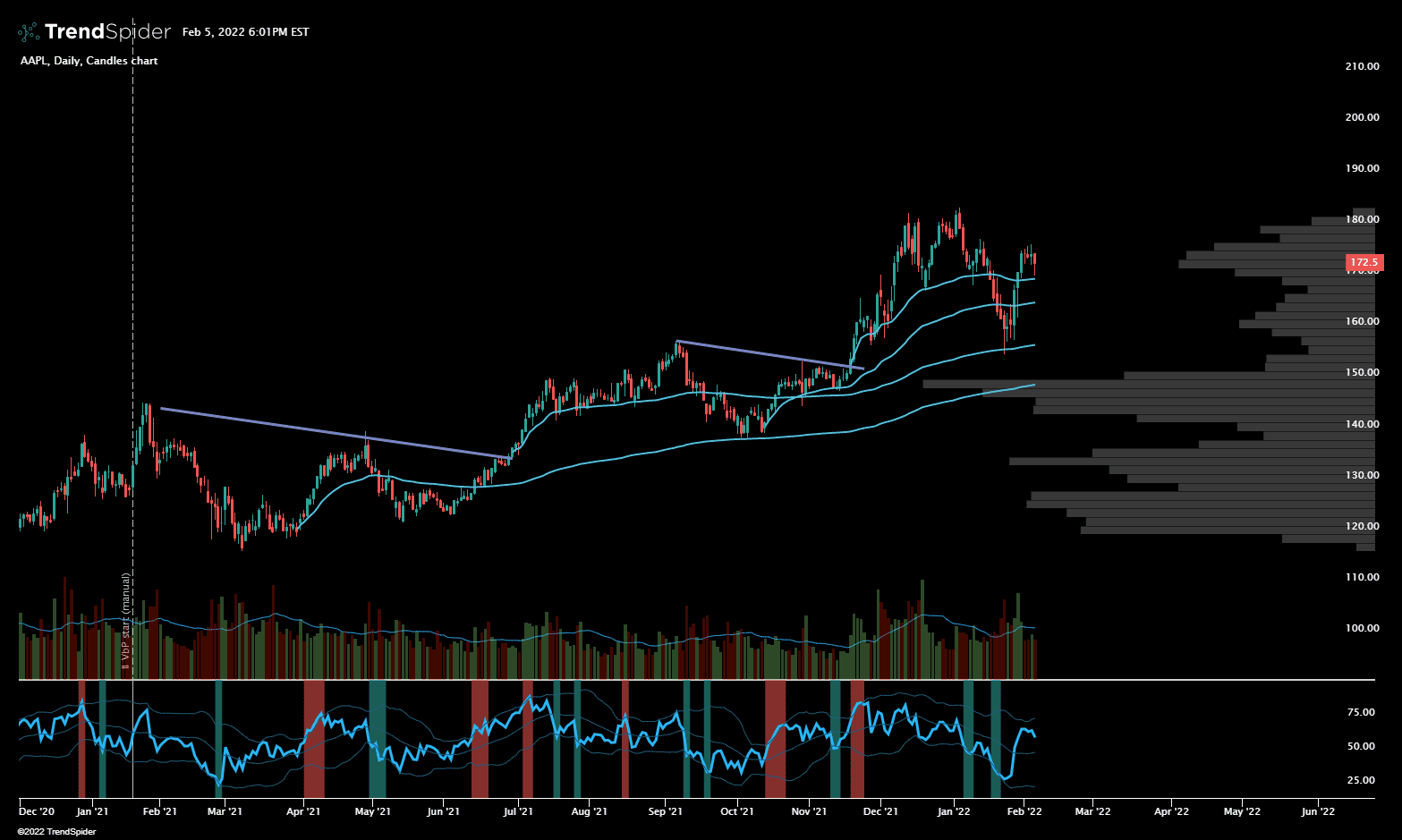Click the 110.00 price axis label

tap(1362, 577)
